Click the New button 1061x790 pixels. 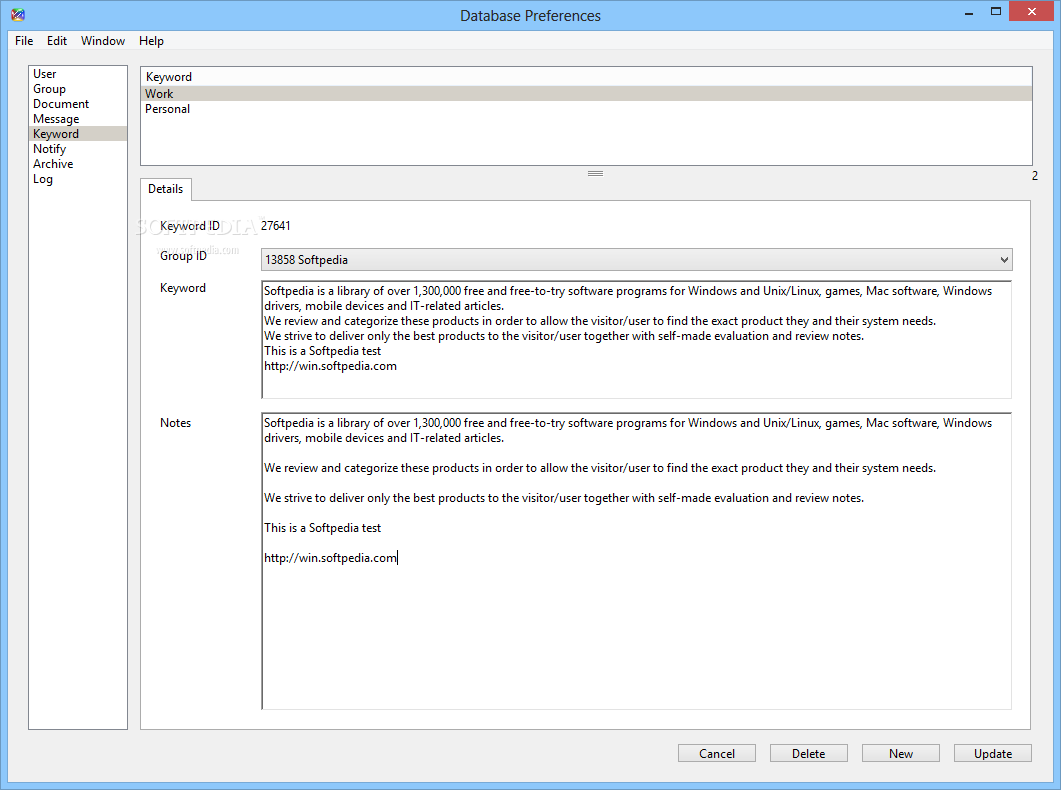[901, 753]
